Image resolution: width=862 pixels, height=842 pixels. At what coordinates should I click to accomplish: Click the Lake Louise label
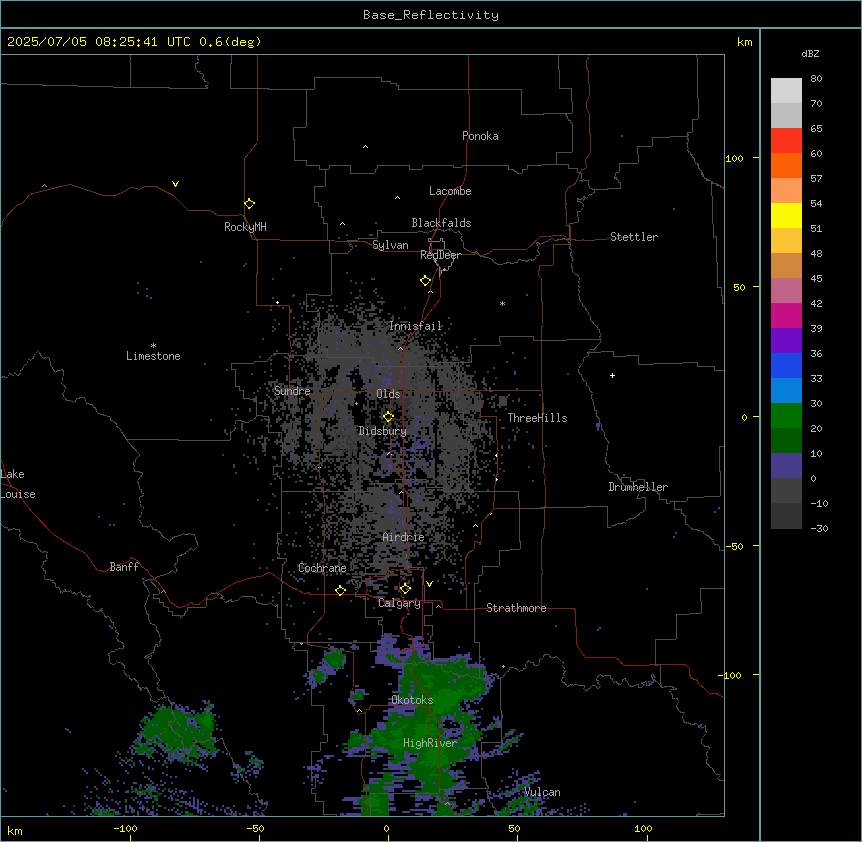[18, 484]
